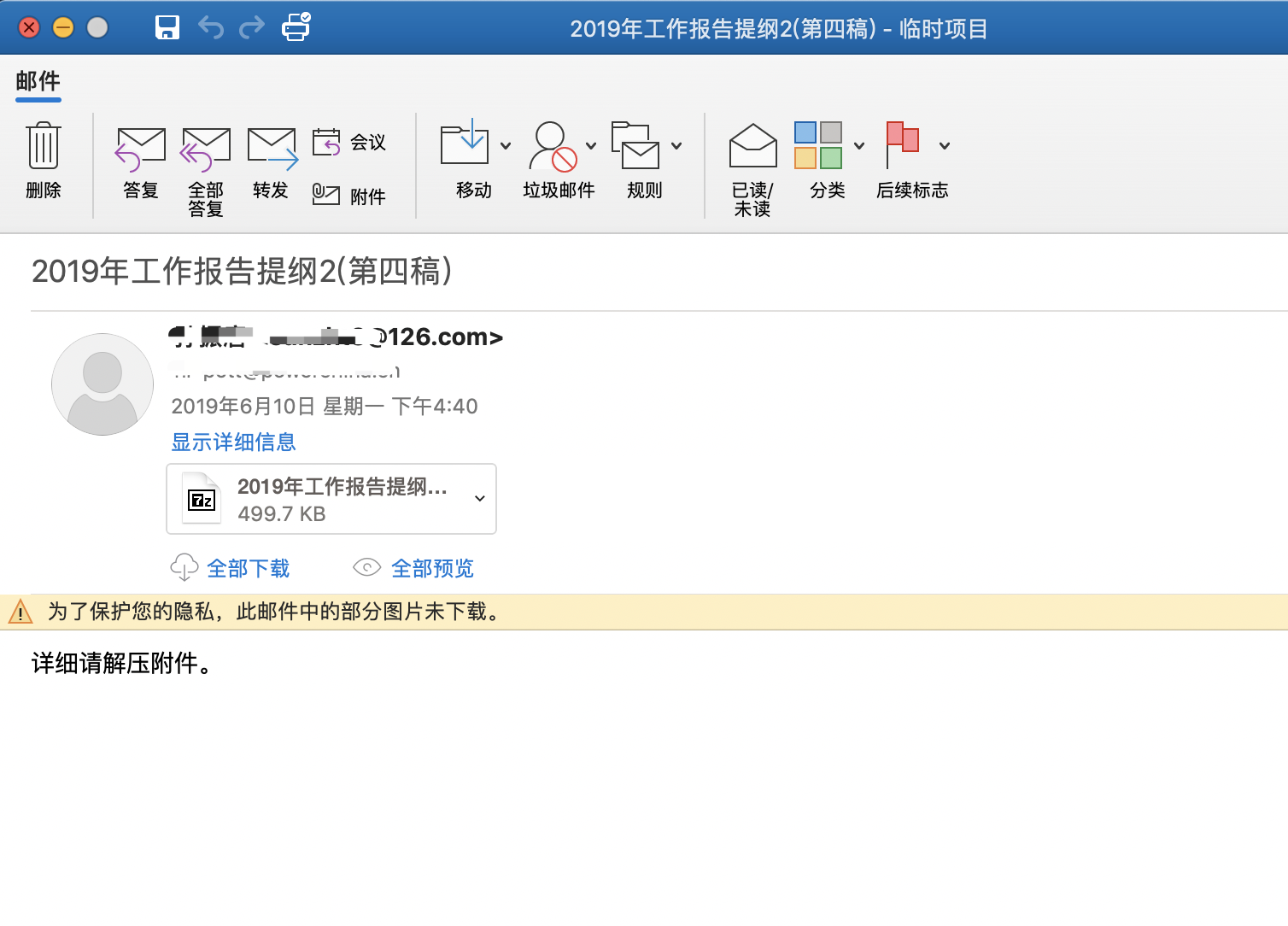Forward the email with 转发 icon
Viewport: 1288px width, 926px height.
[272, 149]
